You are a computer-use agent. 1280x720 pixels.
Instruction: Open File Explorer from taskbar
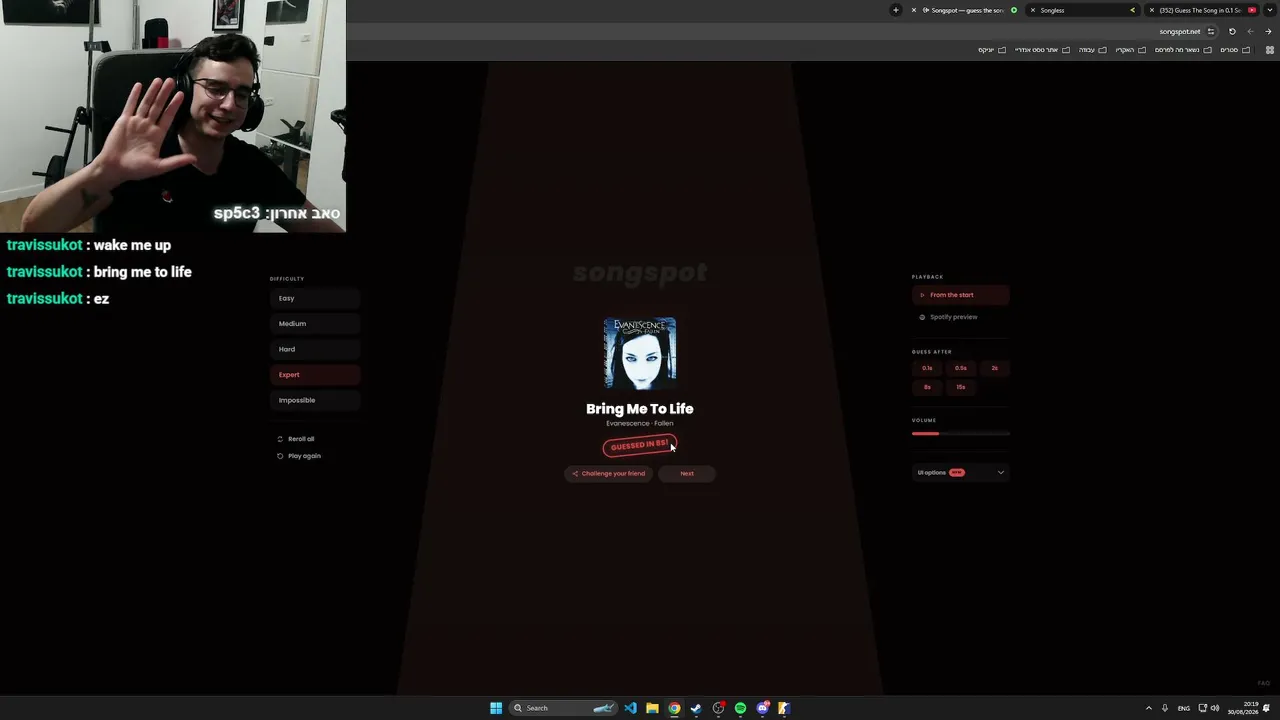point(652,708)
